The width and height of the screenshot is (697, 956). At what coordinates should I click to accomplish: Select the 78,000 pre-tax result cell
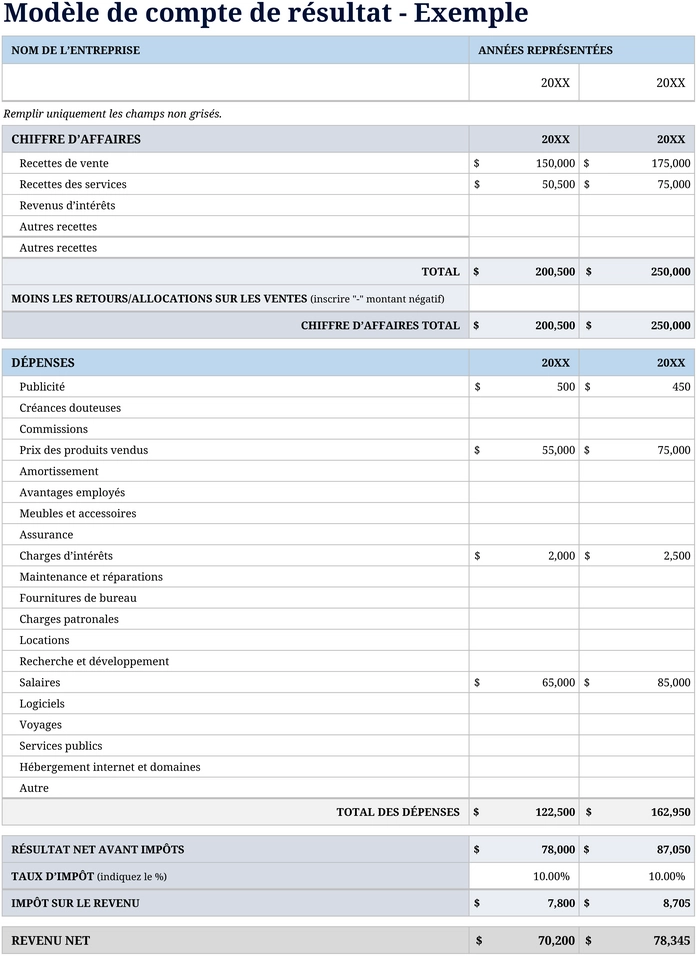(524, 849)
